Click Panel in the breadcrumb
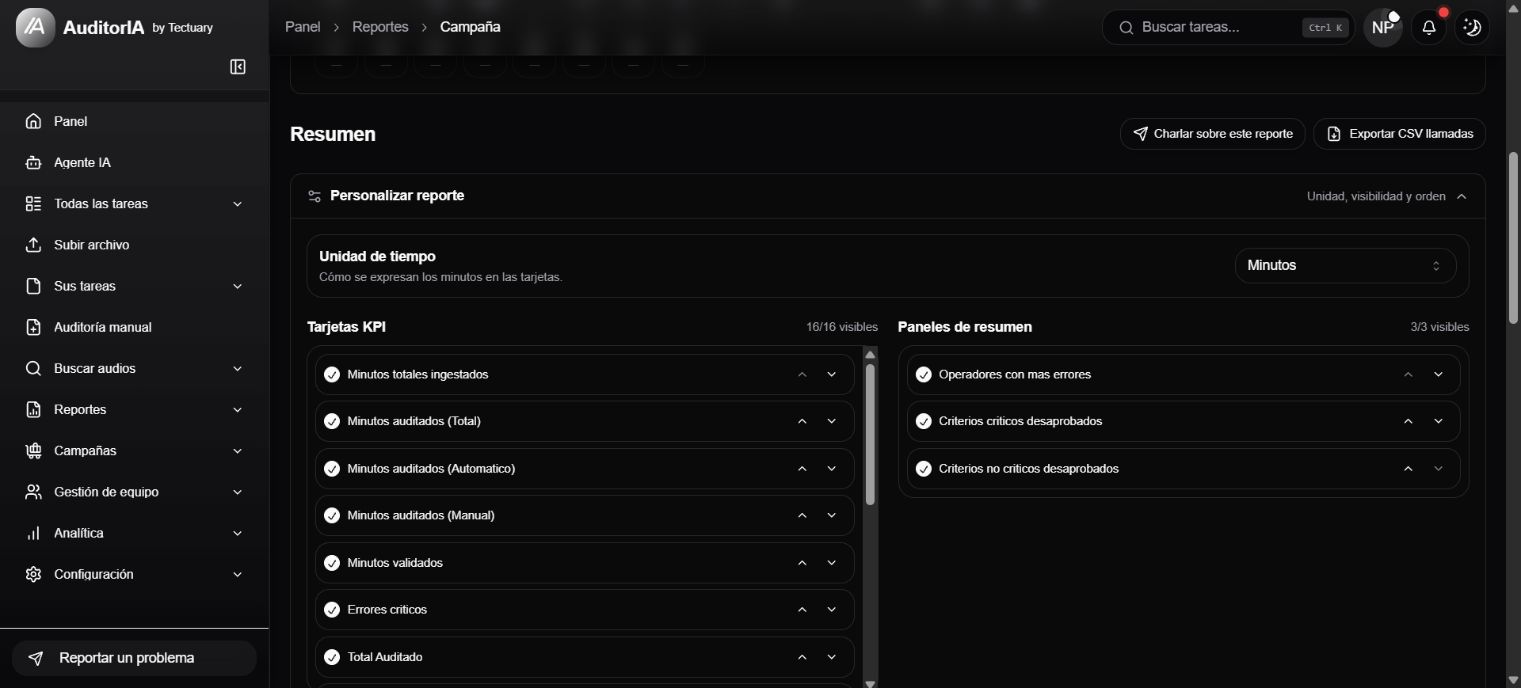This screenshot has height=688, width=1521. click(302, 27)
